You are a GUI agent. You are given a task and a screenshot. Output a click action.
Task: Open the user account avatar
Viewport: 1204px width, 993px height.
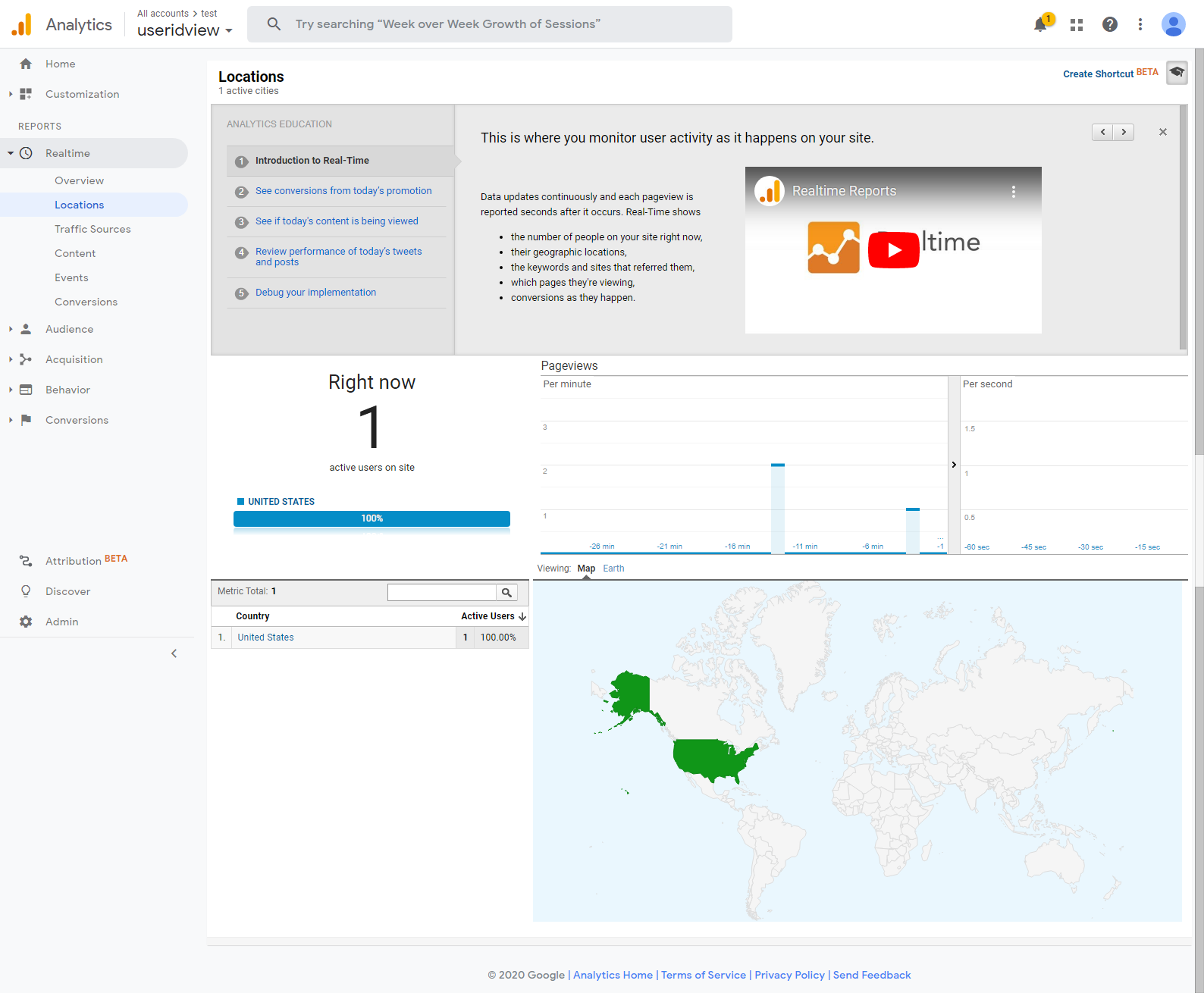point(1173,24)
